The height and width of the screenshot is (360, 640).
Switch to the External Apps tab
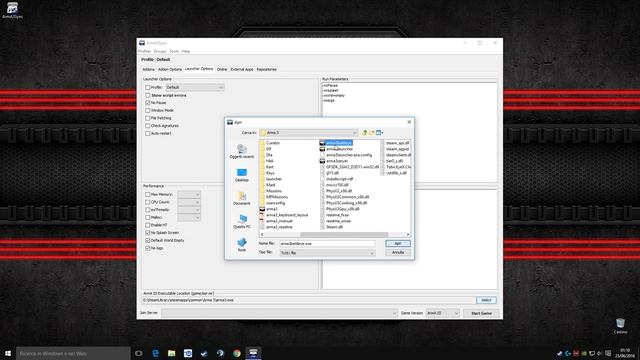(242, 69)
